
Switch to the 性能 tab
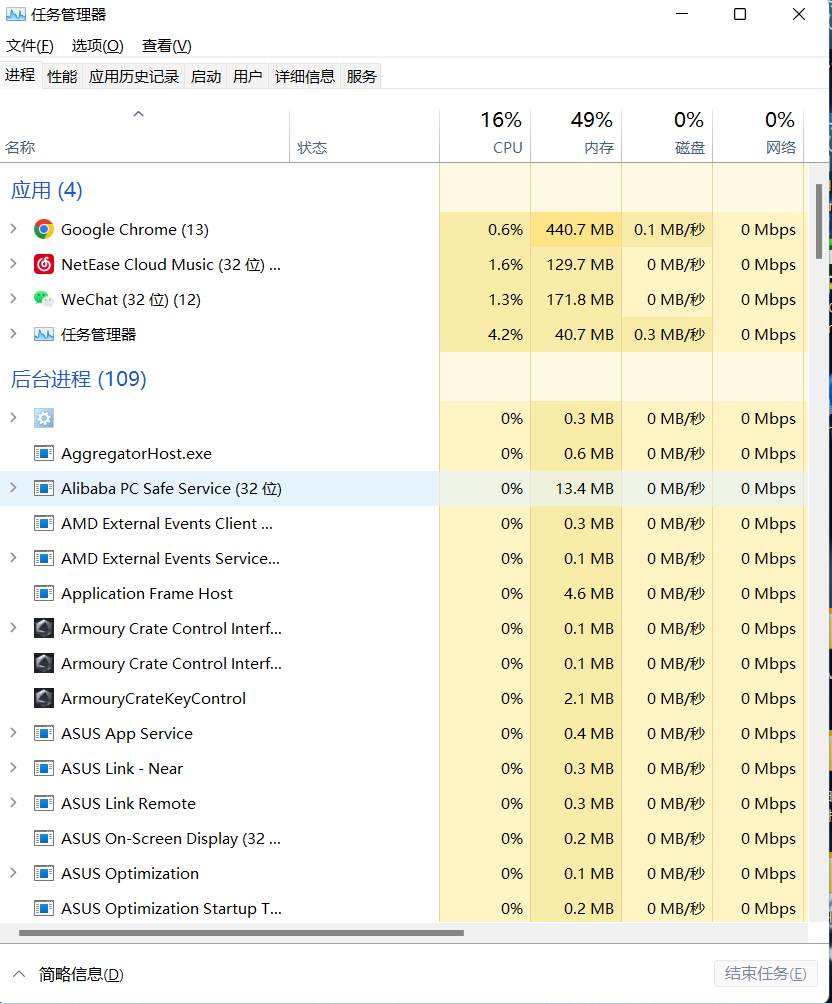[62, 77]
